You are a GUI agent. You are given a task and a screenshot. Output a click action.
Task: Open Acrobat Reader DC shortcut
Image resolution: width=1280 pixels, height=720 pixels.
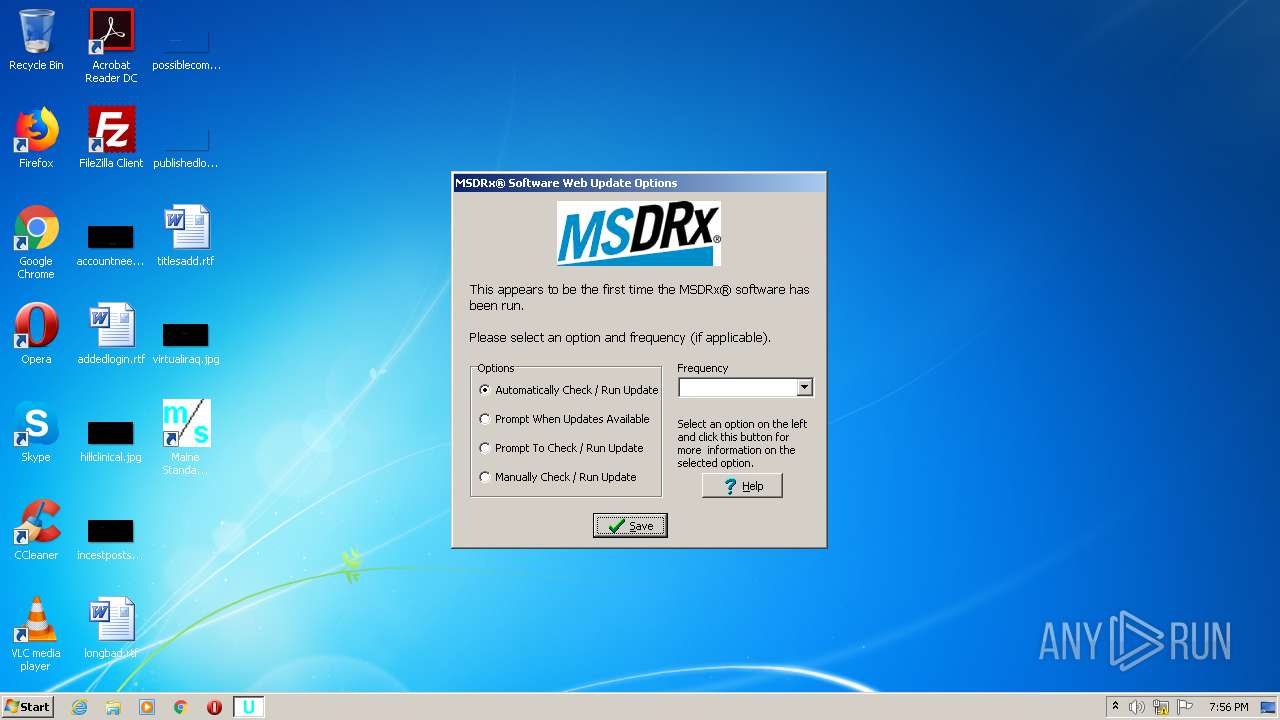tap(111, 46)
